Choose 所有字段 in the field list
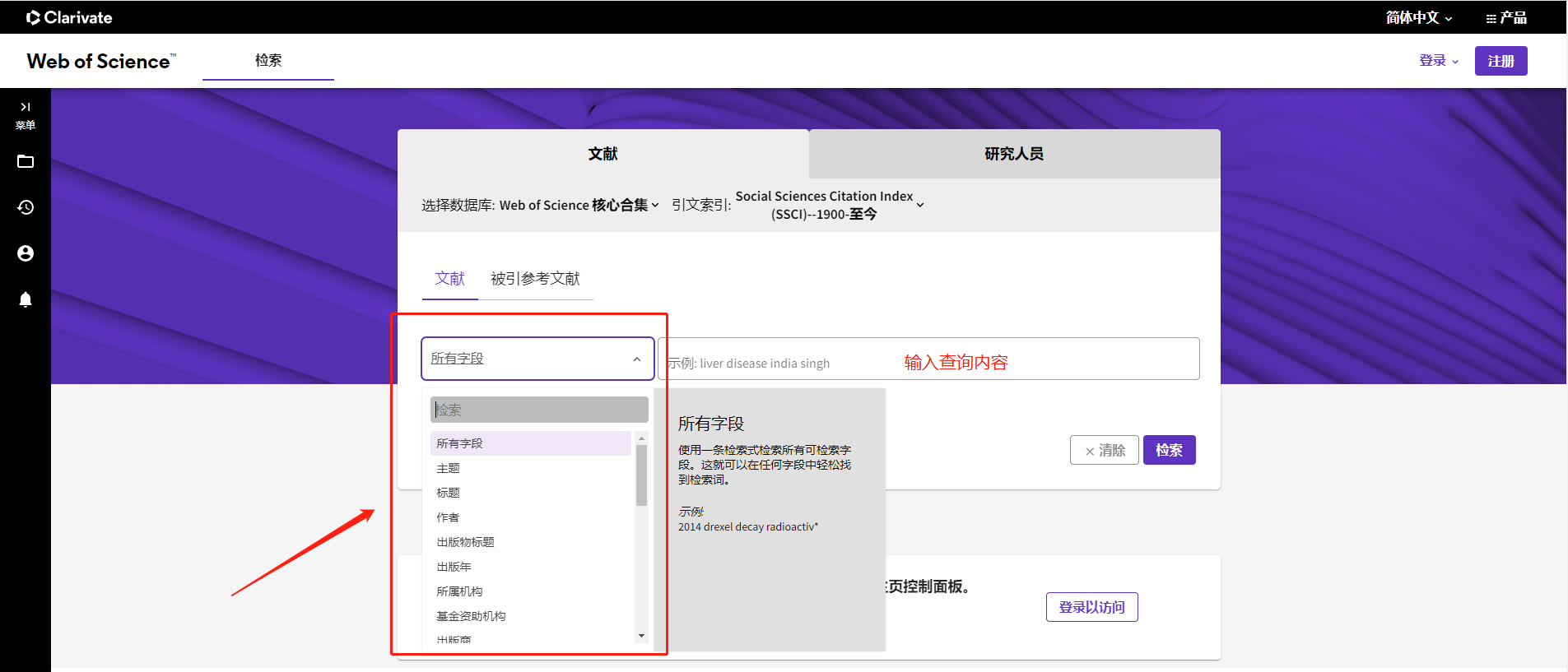 click(x=530, y=443)
